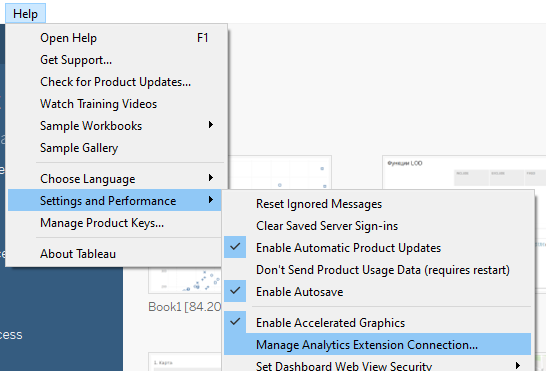The image size is (546, 371).
Task: Expand Sample Workbooks submenu arrow
Action: 210,125
